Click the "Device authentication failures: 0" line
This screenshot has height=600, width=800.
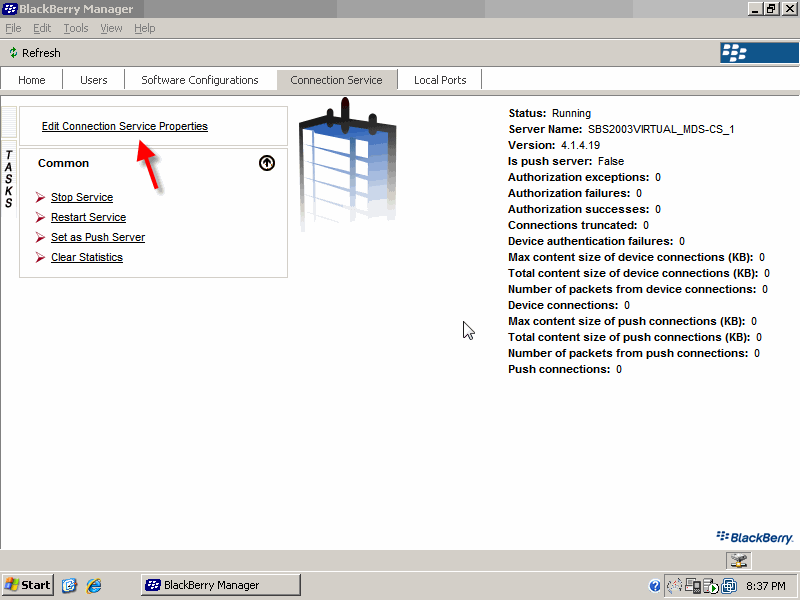pos(596,241)
